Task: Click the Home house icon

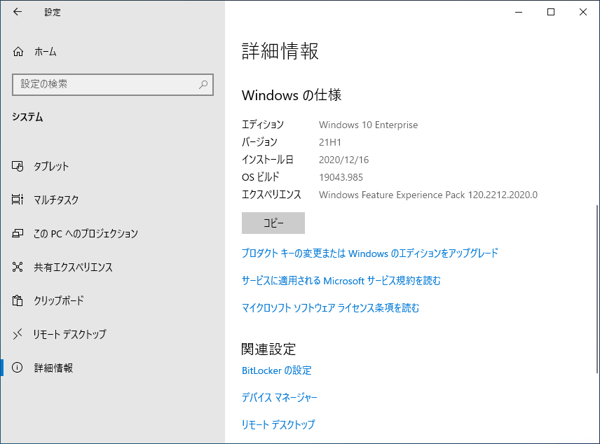Action: [x=18, y=52]
